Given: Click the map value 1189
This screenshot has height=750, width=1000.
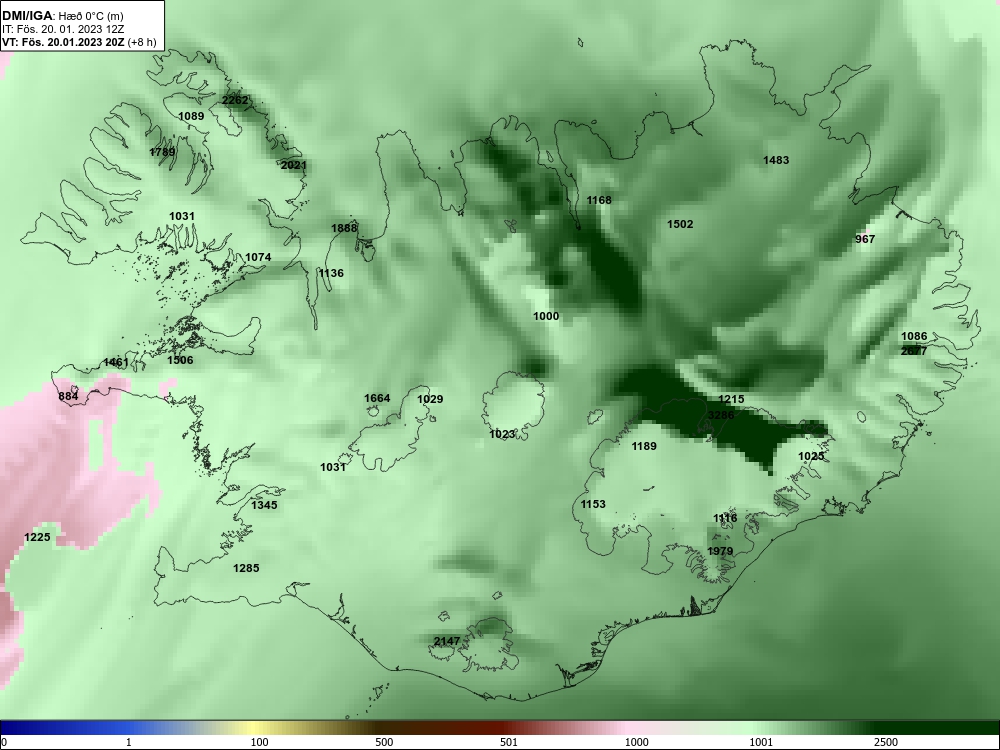Looking at the screenshot, I should pos(643,446).
